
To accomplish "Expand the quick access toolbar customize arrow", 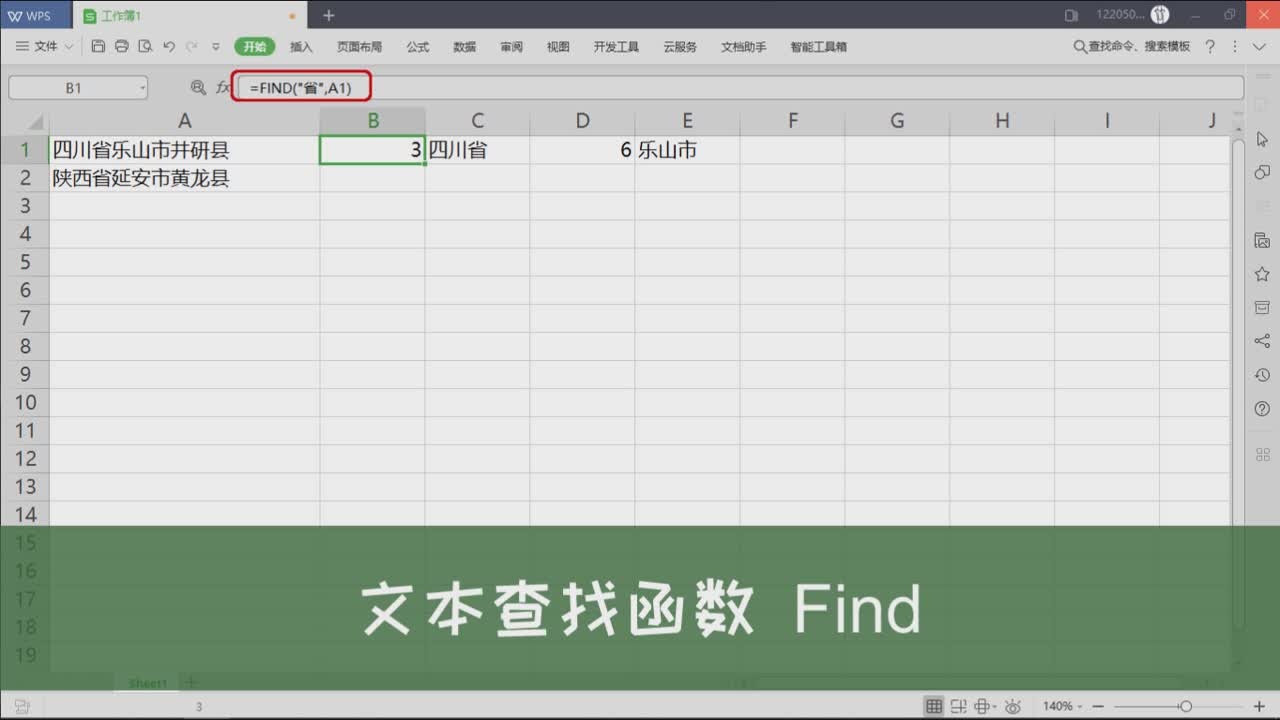I will 215,47.
